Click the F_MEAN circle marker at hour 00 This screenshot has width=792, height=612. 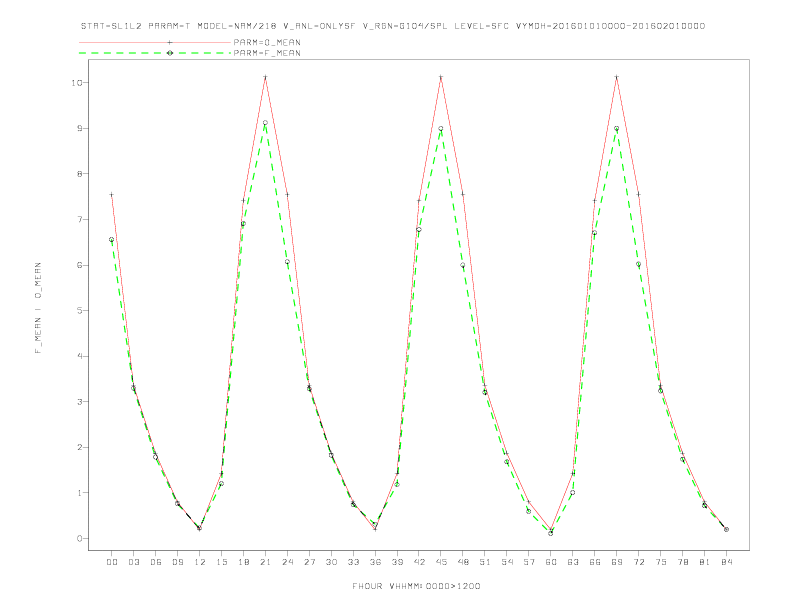click(x=112, y=240)
